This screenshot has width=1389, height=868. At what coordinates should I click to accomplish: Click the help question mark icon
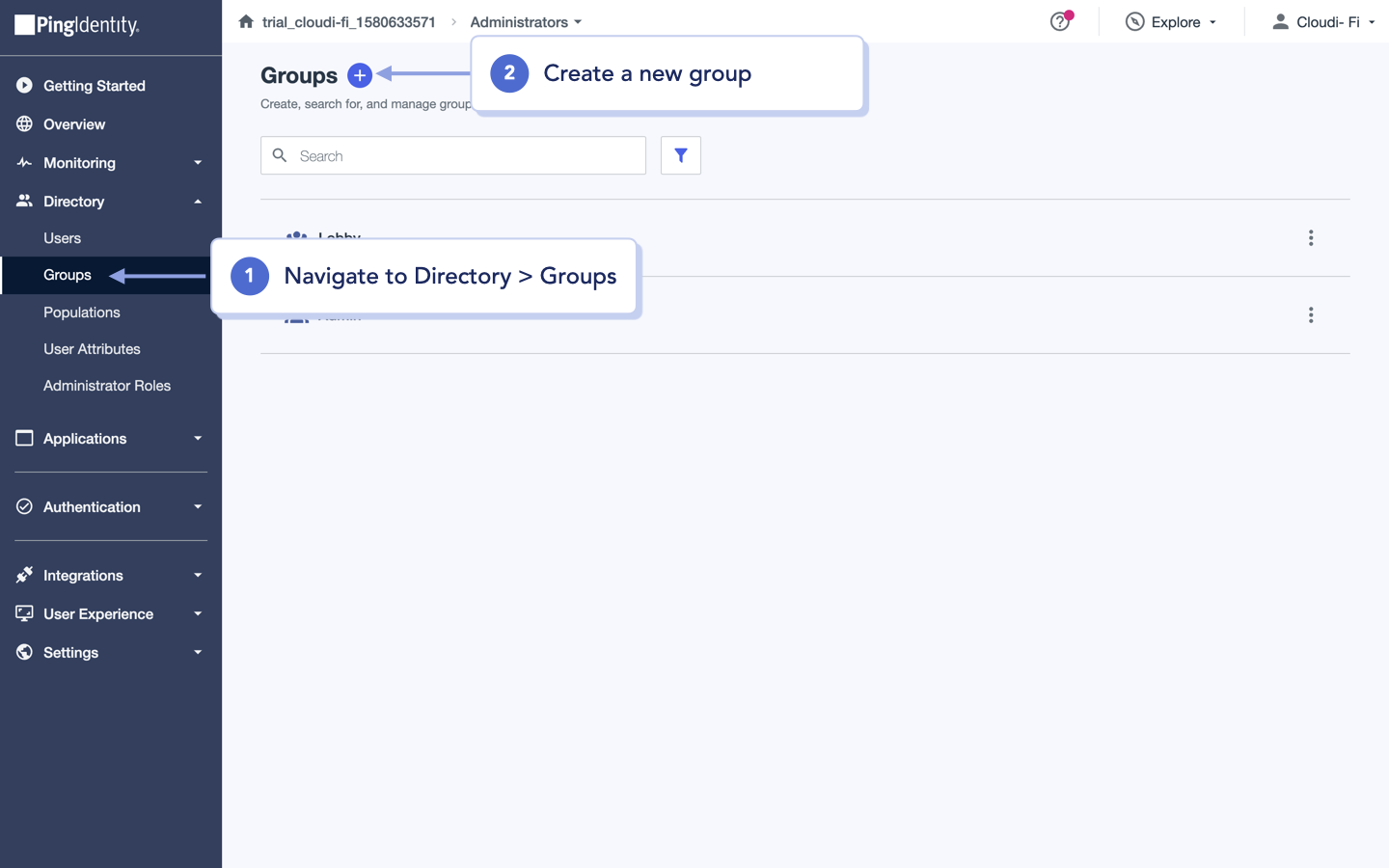pos(1059,21)
